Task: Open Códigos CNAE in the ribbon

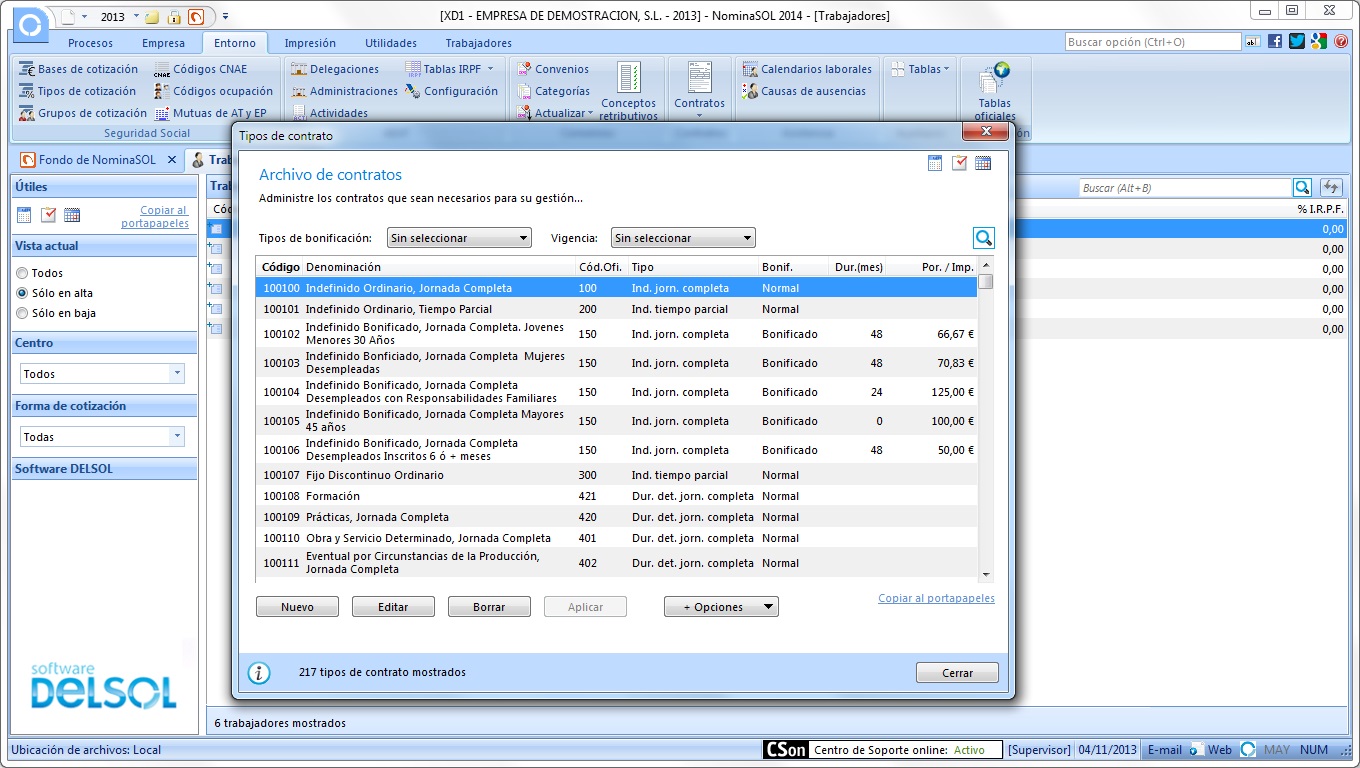Action: tap(200, 69)
